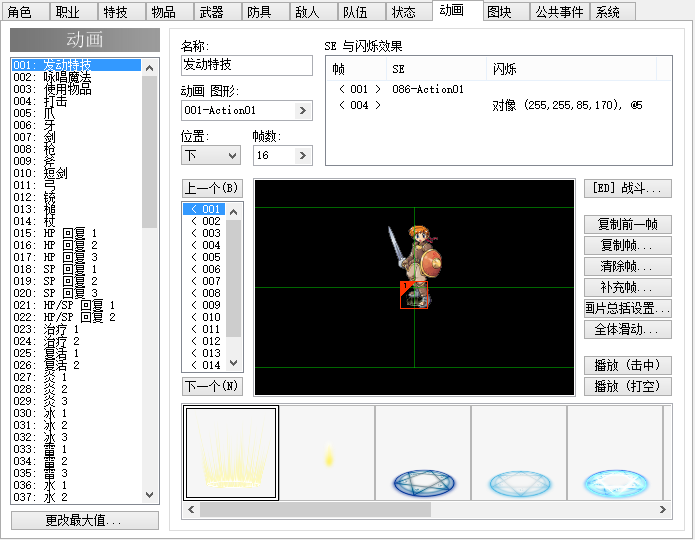This screenshot has height=540, width=695.
Task: Select animation 010: 短剑
Action: (76, 173)
